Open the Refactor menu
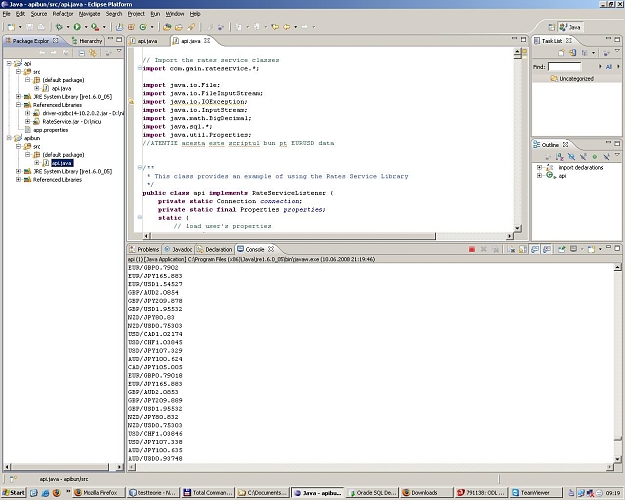The width and height of the screenshot is (625, 500). pos(63,14)
